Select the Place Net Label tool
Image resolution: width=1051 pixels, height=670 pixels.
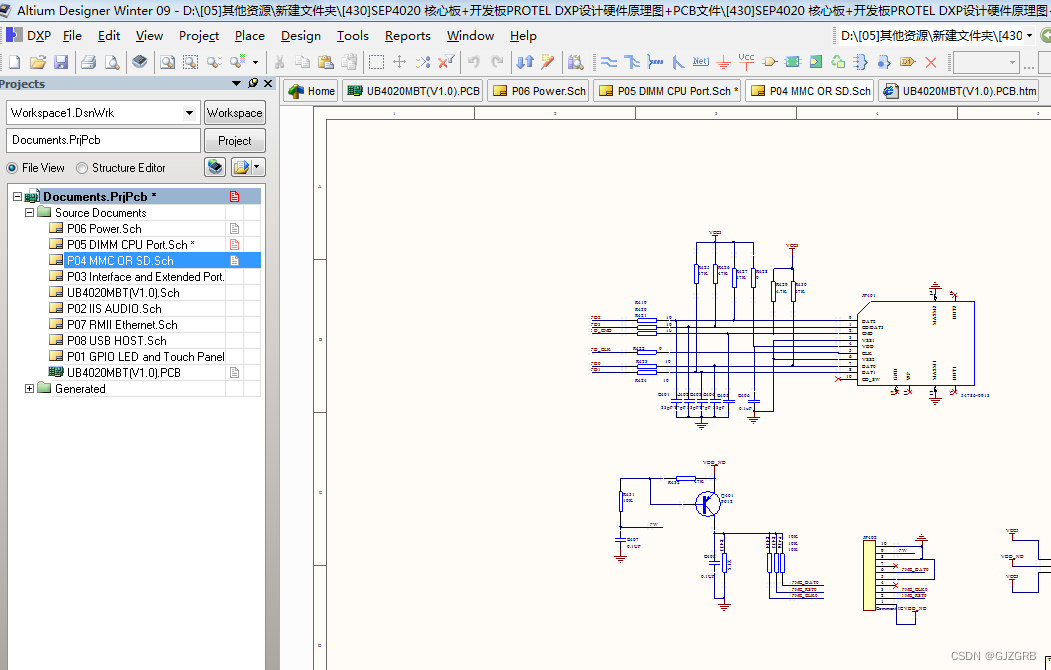[701, 62]
